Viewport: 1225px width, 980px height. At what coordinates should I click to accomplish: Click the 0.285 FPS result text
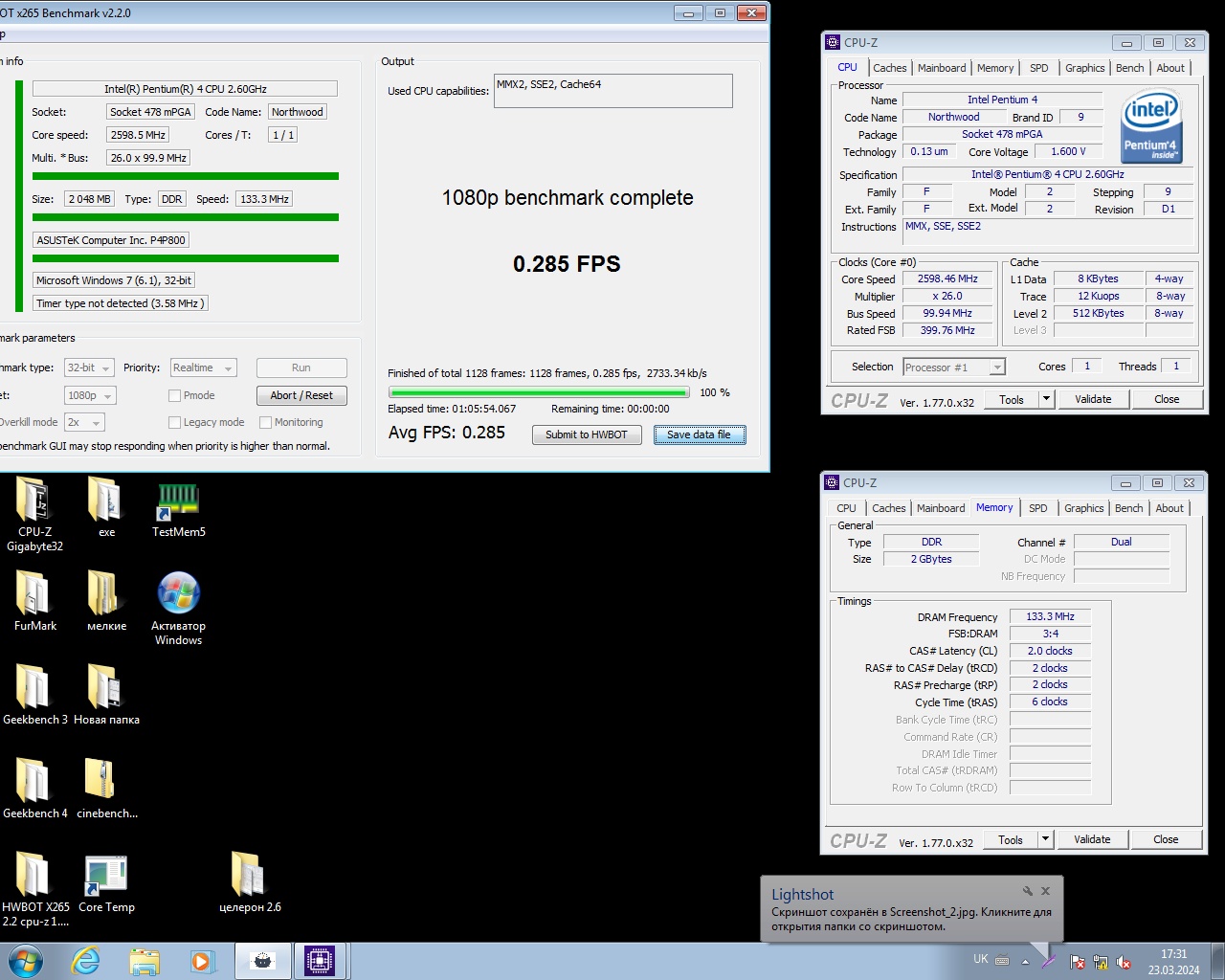pos(567,264)
